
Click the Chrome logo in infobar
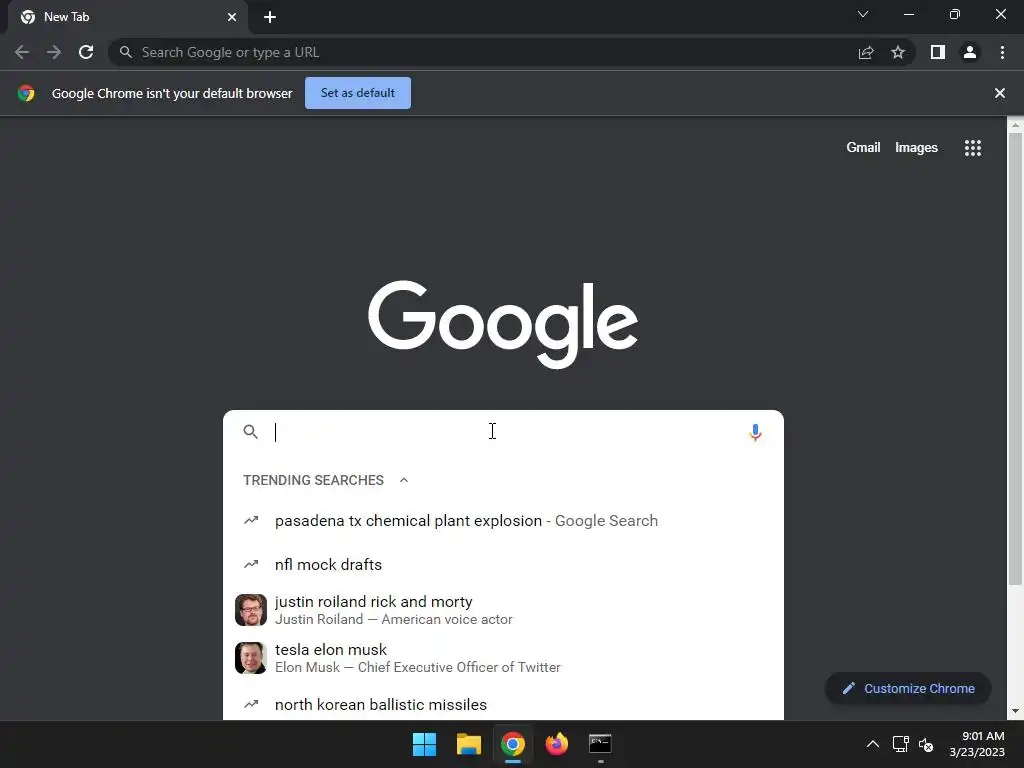click(x=26, y=93)
